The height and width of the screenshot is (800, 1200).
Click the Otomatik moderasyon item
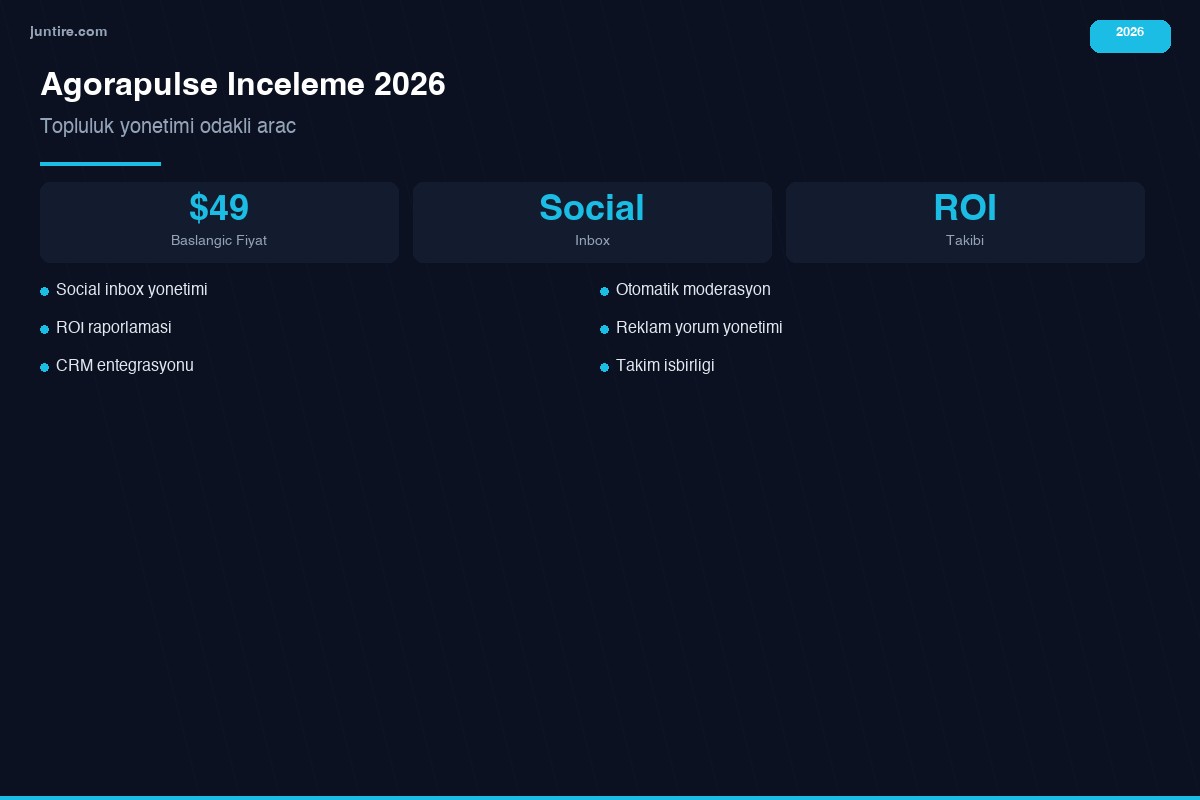click(693, 290)
